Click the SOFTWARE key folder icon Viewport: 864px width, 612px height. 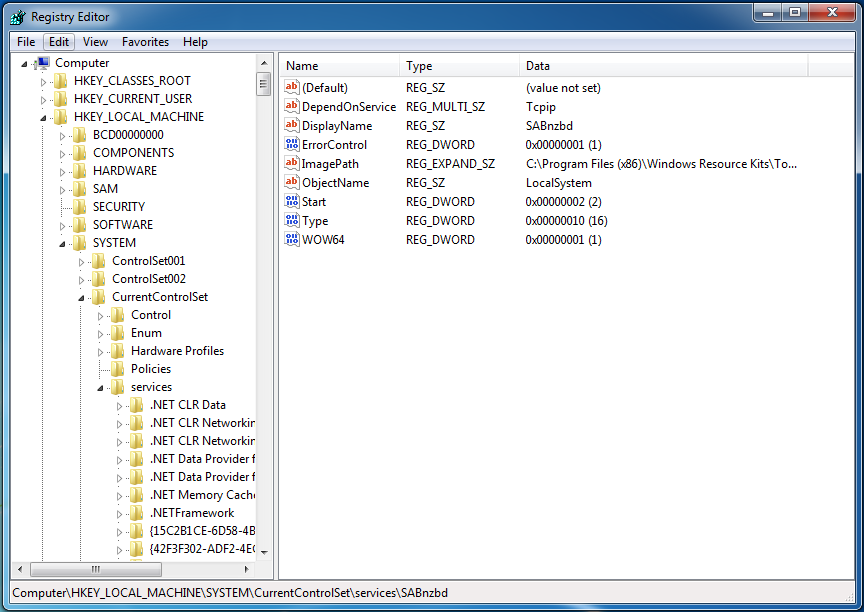click(x=80, y=225)
